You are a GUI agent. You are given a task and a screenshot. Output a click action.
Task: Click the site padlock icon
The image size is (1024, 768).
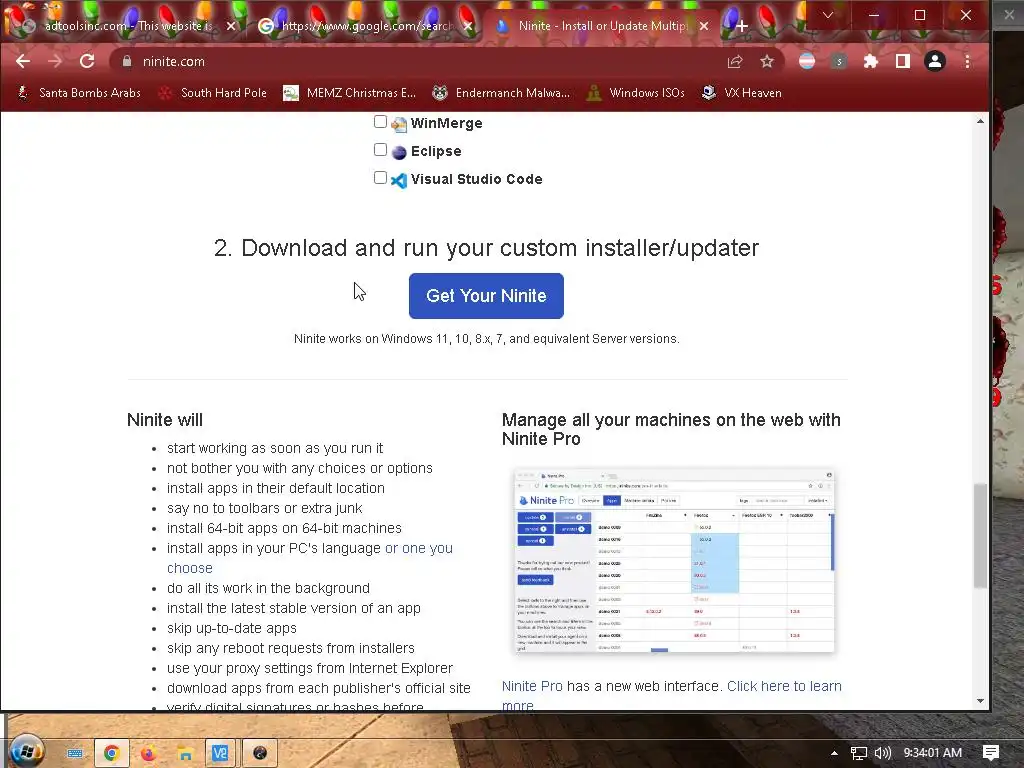[x=127, y=61]
